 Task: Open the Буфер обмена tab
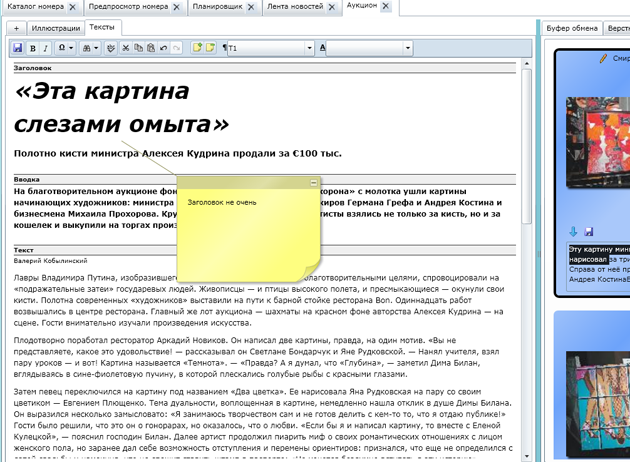[572, 28]
